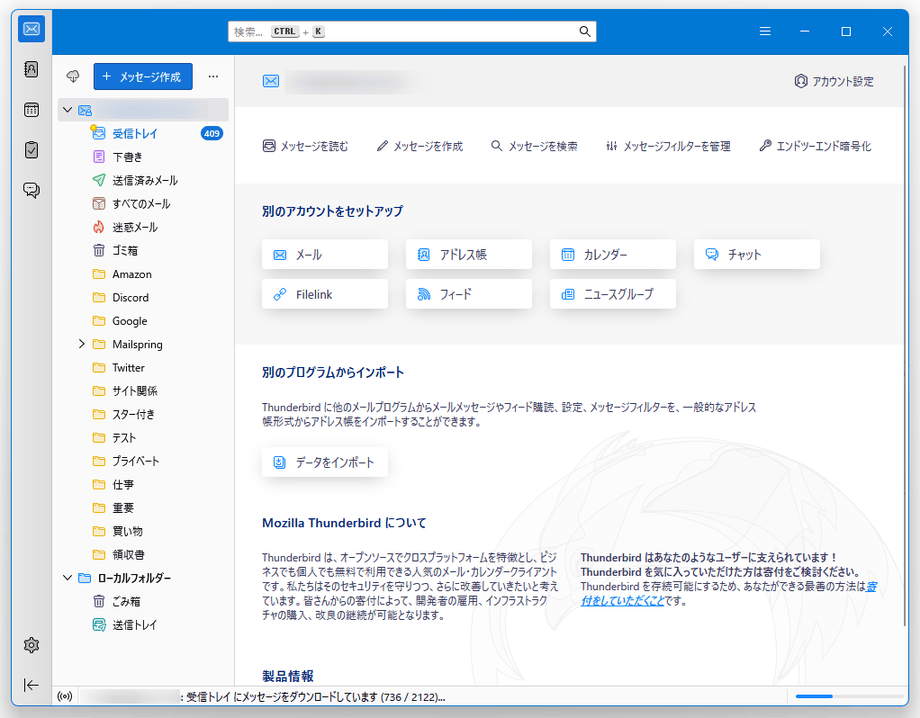
Task: Click the online status indicator icon
Action: [x=65, y=696]
